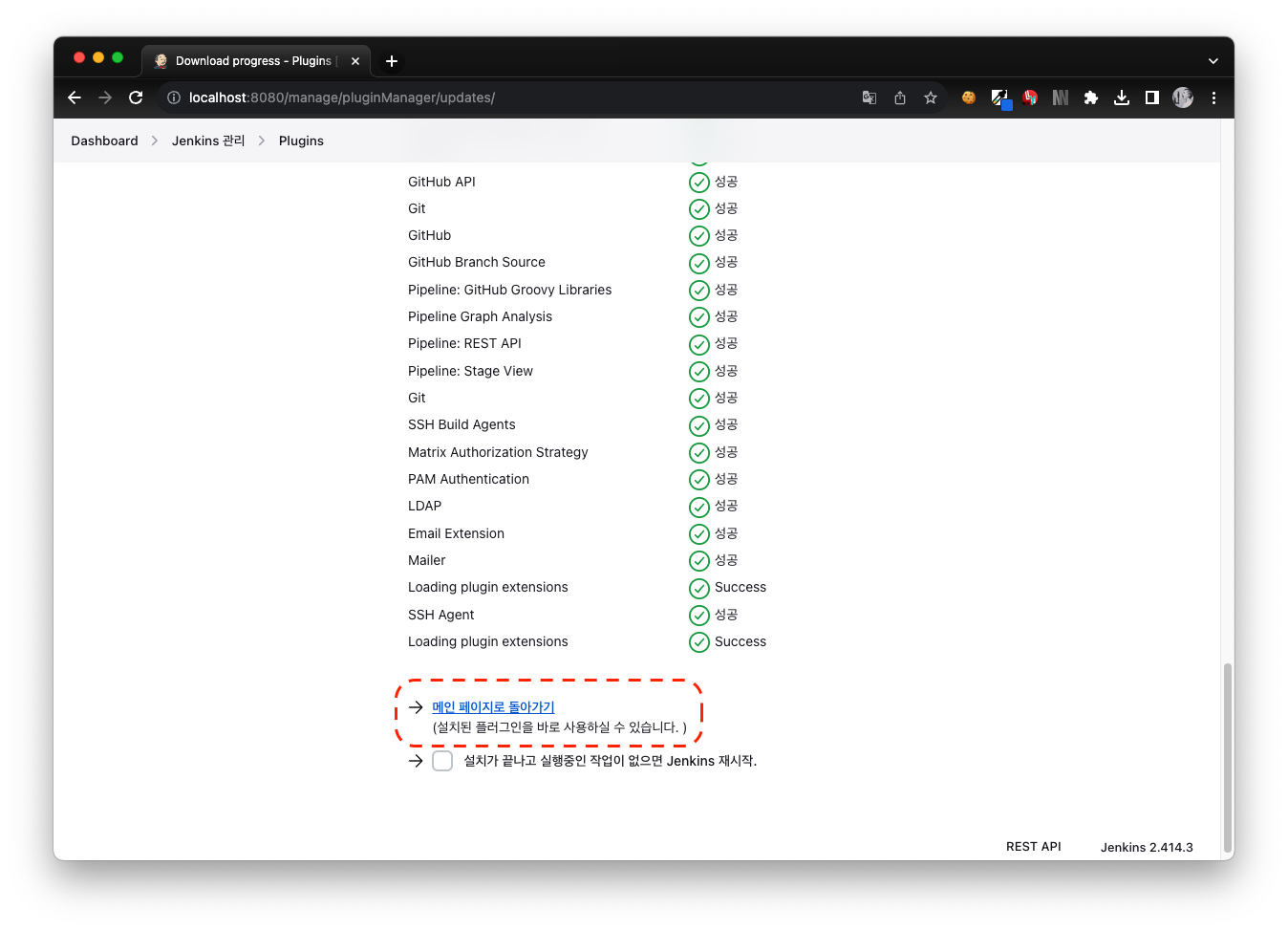Bookmark this page with the star
The image size is (1288, 931).
(931, 97)
